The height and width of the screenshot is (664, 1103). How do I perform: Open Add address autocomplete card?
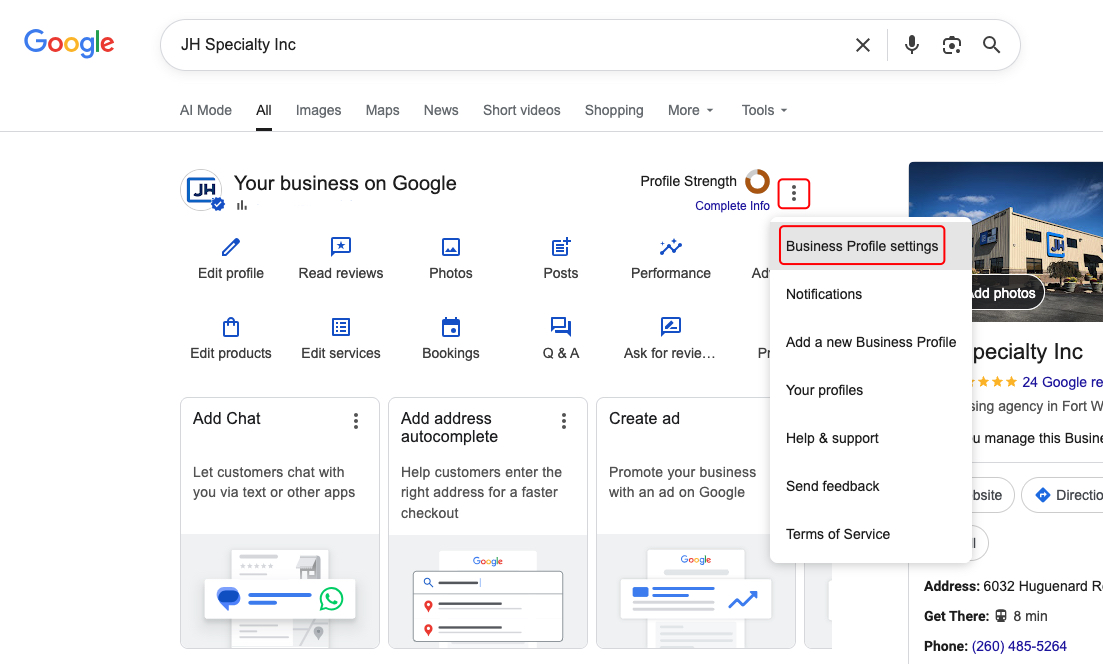point(487,523)
